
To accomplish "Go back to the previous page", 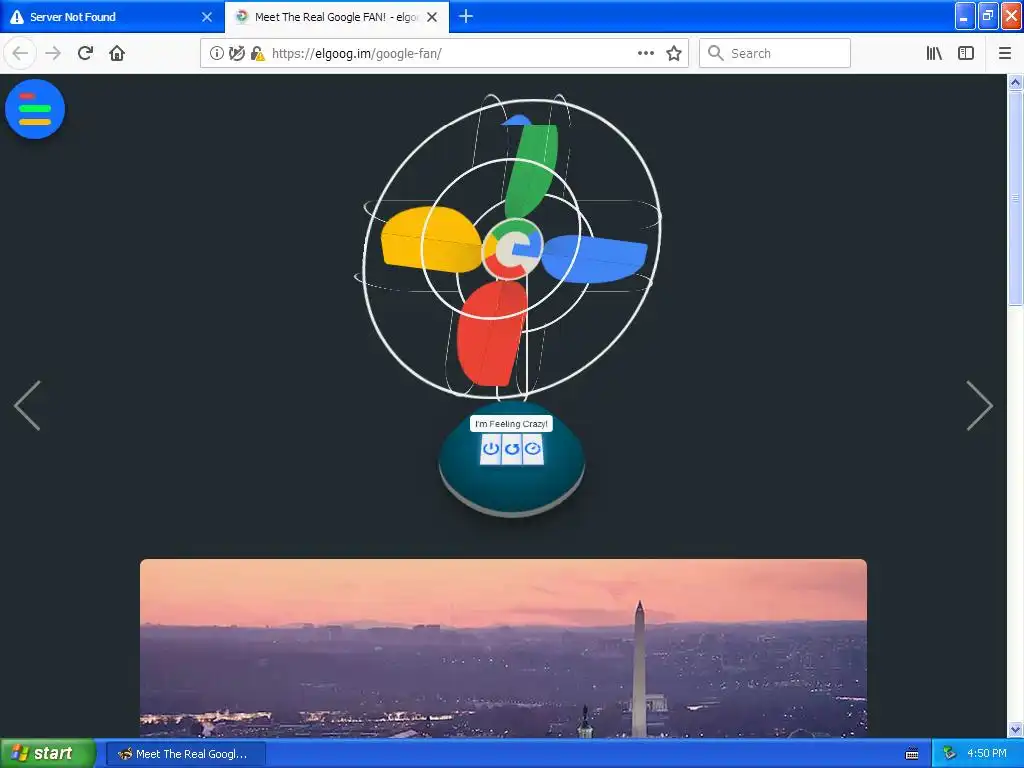I will (20, 53).
